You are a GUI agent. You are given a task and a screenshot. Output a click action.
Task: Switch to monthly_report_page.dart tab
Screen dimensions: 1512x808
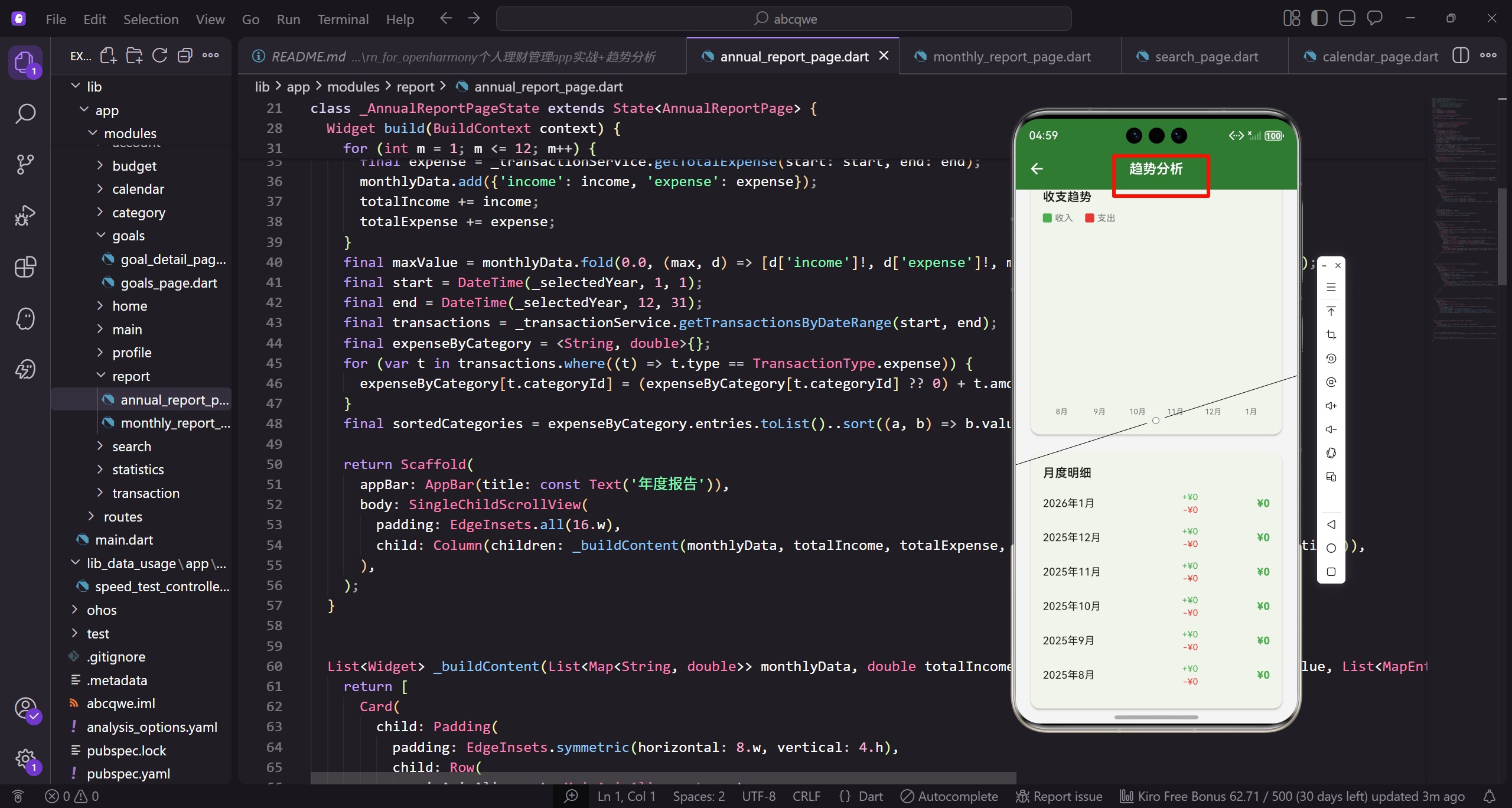coord(1011,57)
